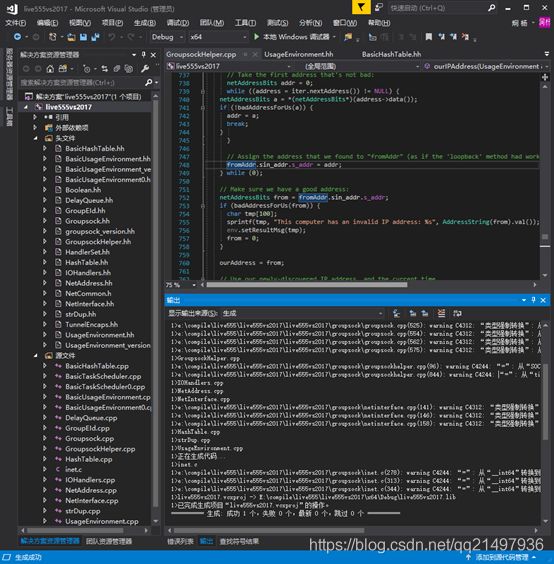Select GroupsockHelper.cpp in source files

pyautogui.click(x=100, y=449)
